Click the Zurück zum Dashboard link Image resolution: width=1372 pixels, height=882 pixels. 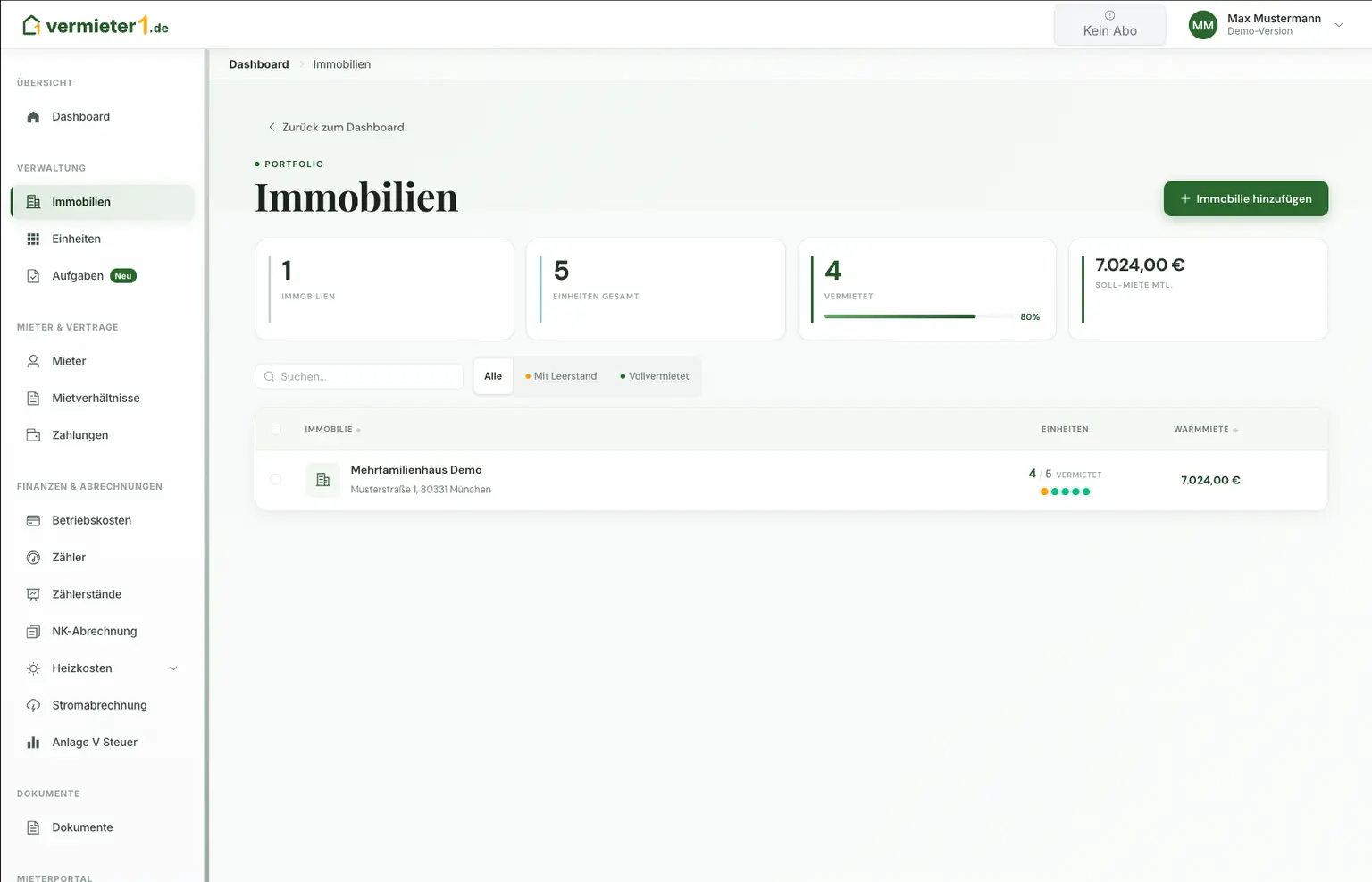pyautogui.click(x=336, y=127)
